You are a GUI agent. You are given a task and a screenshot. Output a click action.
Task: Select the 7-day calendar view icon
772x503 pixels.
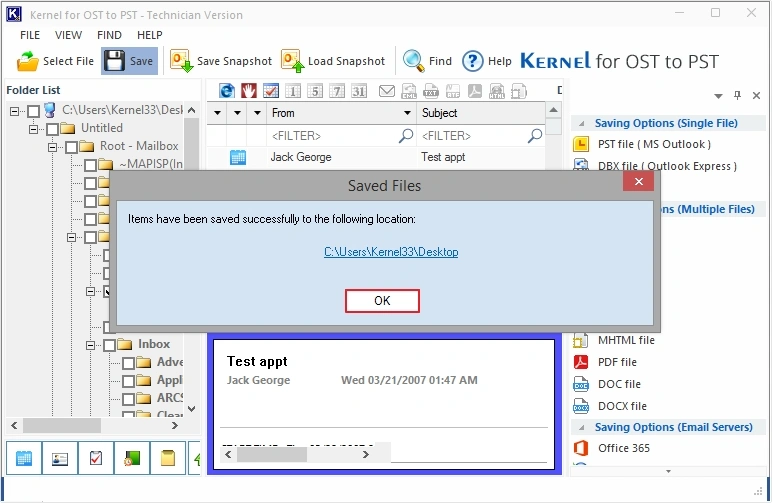[x=337, y=91]
